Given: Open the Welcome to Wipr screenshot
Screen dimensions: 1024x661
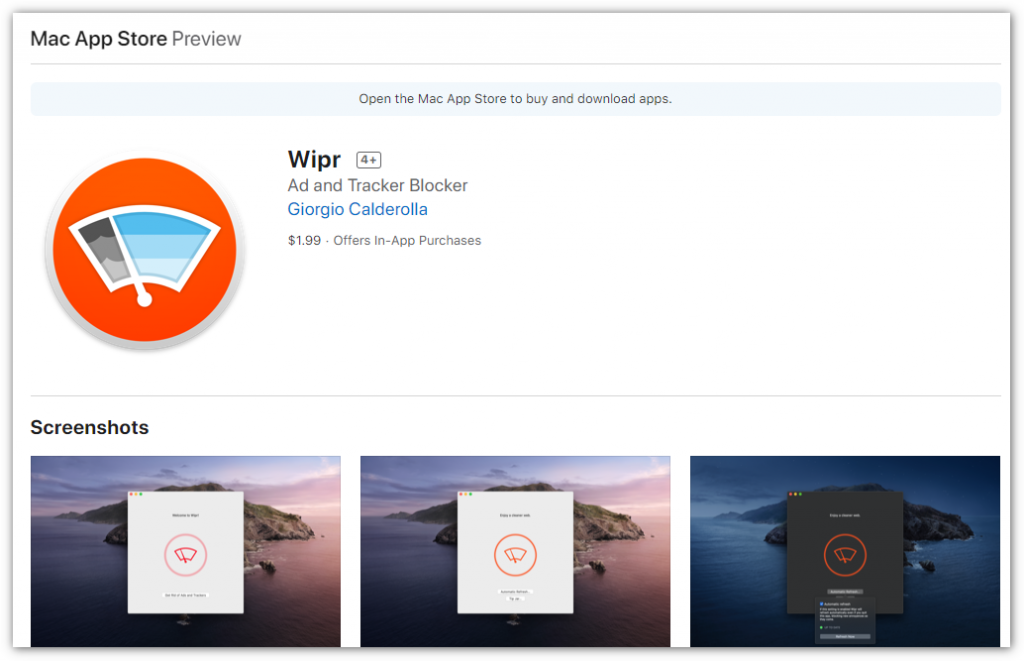Looking at the screenshot, I should tap(185, 551).
